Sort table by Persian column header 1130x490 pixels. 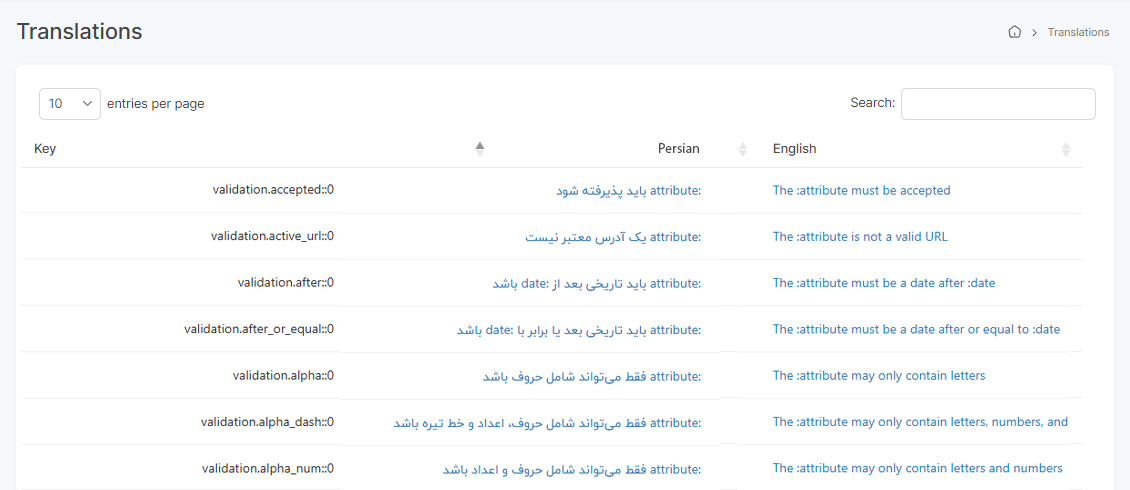click(678, 149)
